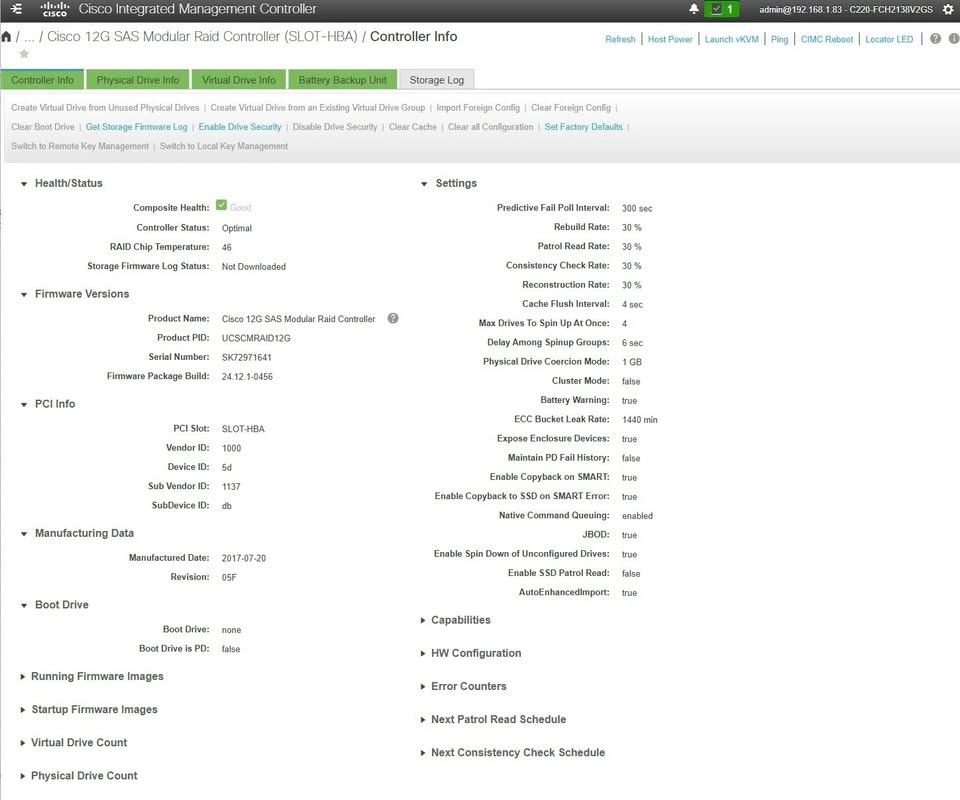Click the 1440 min leak rate value
The width and height of the screenshot is (960, 800).
click(x=640, y=420)
